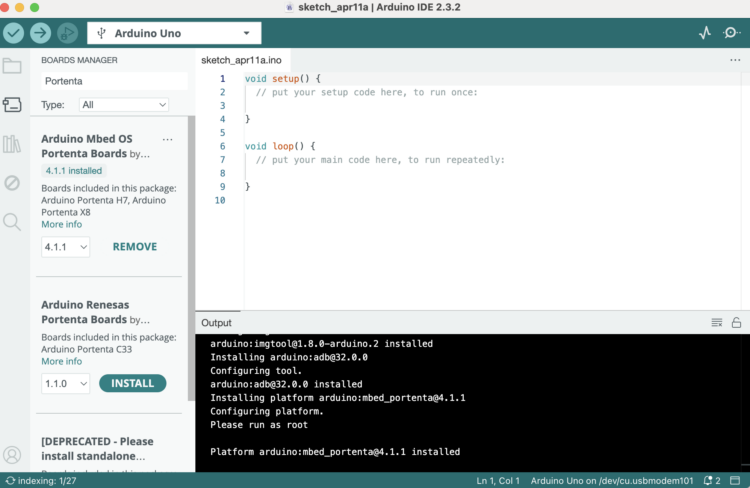The image size is (750, 488).
Task: Click the Ln 1, Col 1 status entry
Action: click(x=498, y=480)
